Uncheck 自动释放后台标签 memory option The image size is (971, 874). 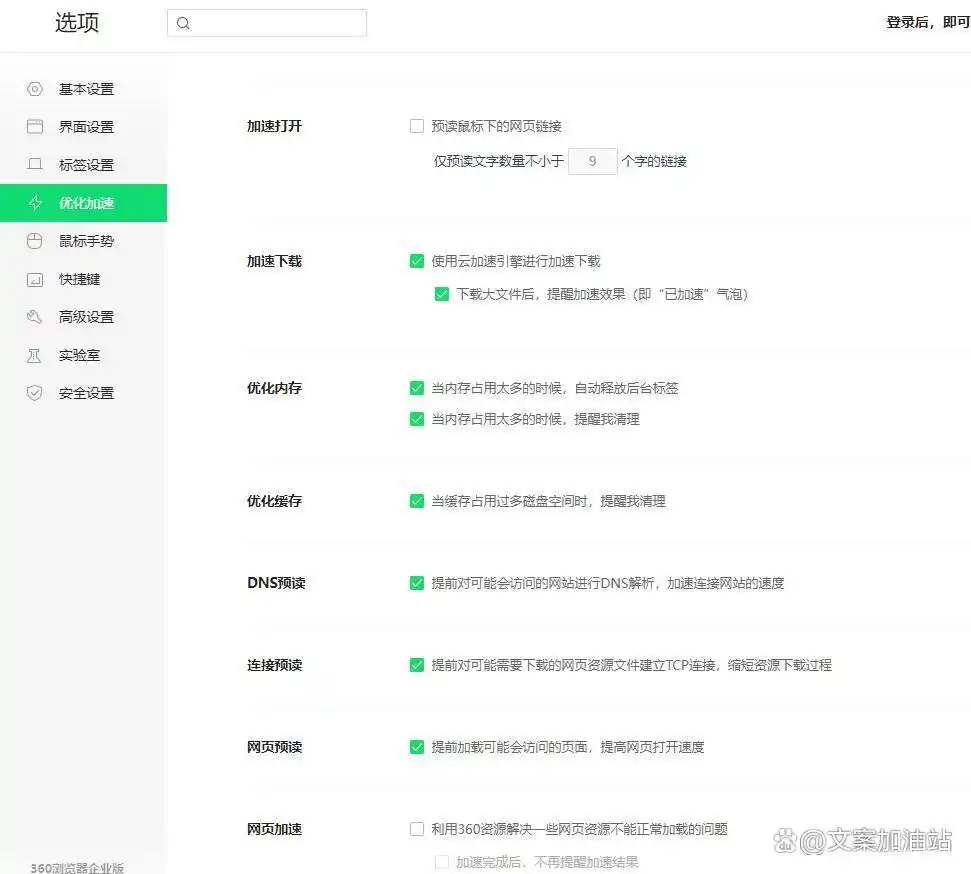[x=417, y=388]
